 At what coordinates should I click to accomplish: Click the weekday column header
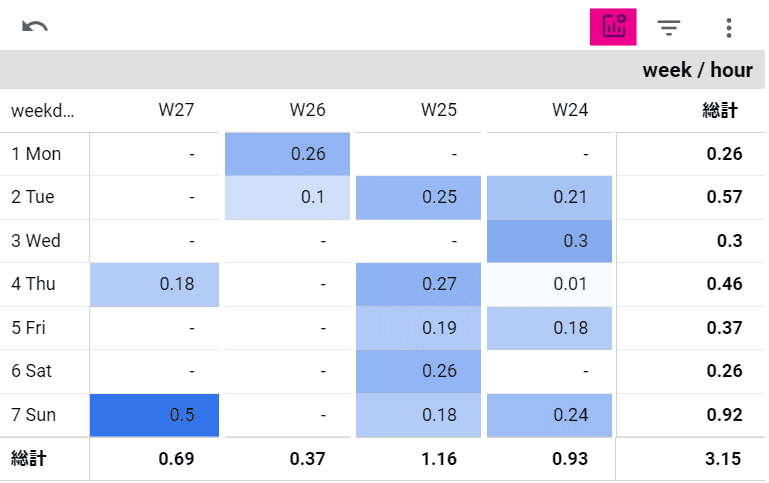point(43,110)
